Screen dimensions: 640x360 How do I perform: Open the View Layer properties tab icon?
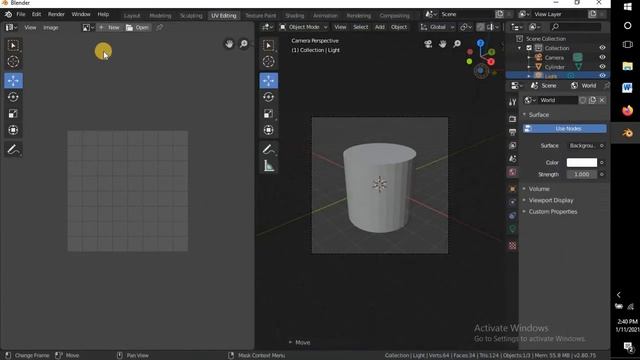coord(513,146)
